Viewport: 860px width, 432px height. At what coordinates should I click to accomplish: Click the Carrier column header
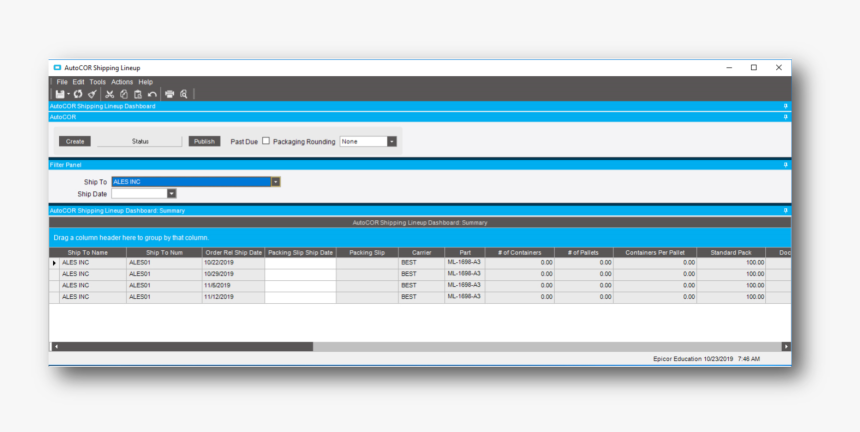(x=421, y=253)
